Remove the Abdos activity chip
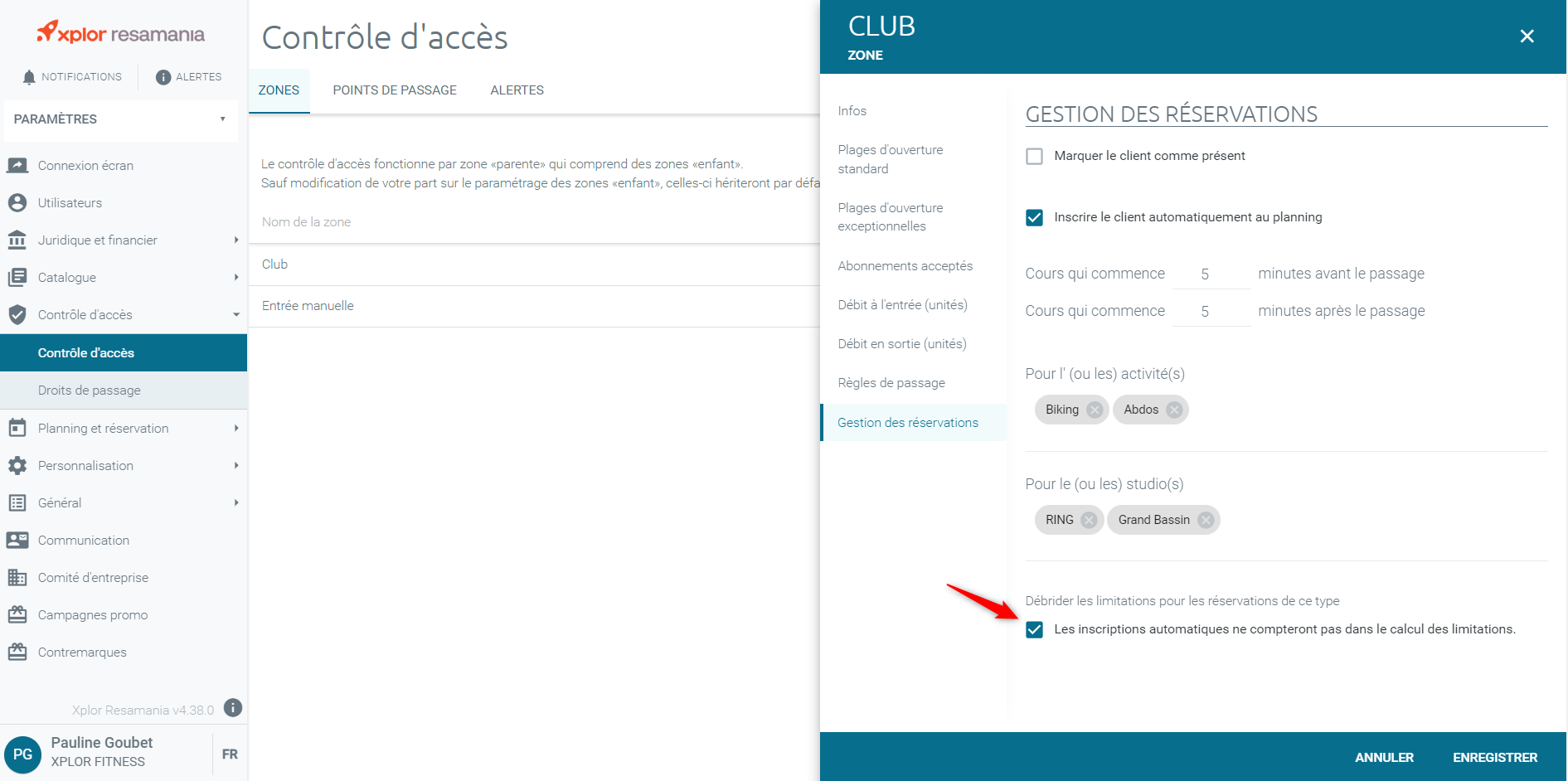 point(1174,410)
